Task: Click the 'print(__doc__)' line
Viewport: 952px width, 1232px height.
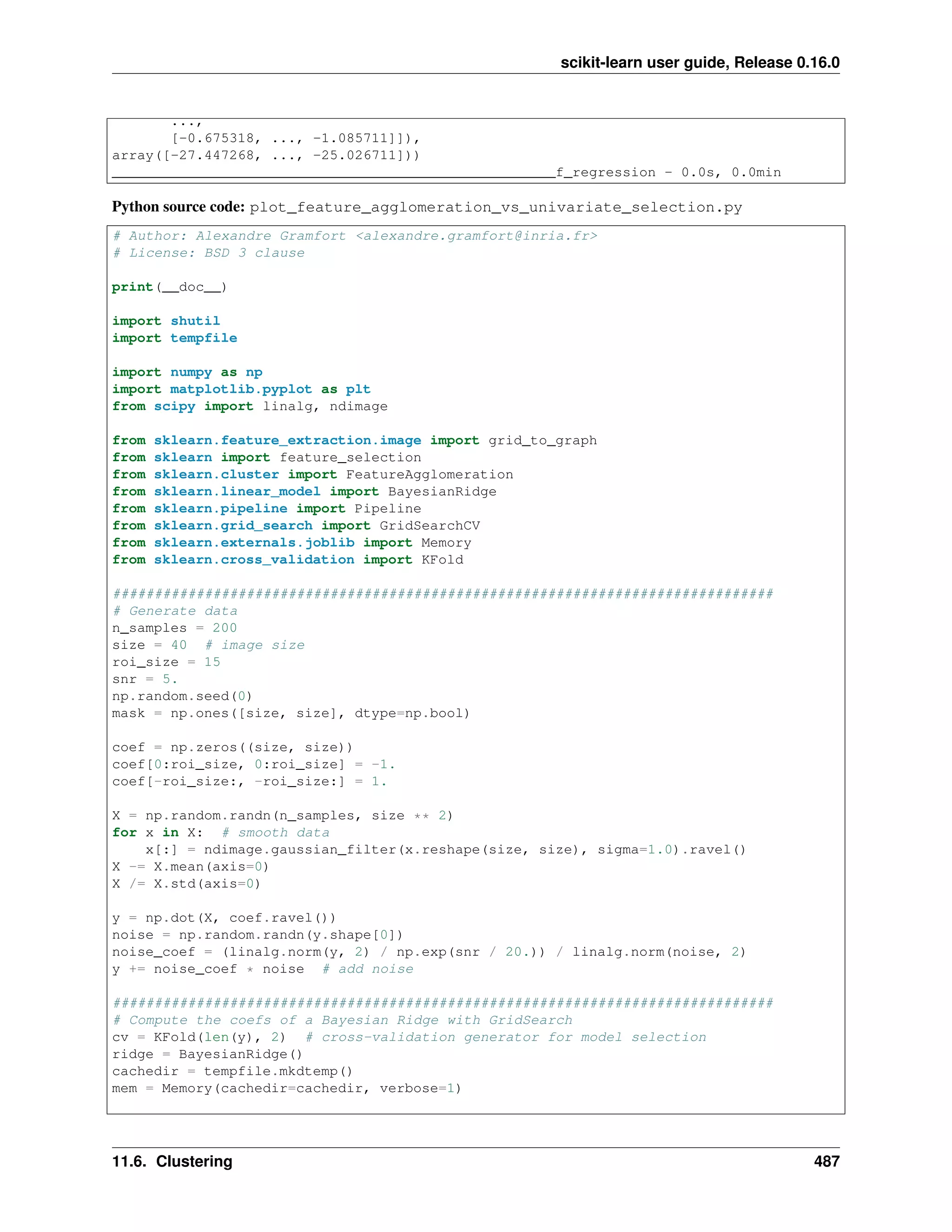Action: point(169,287)
